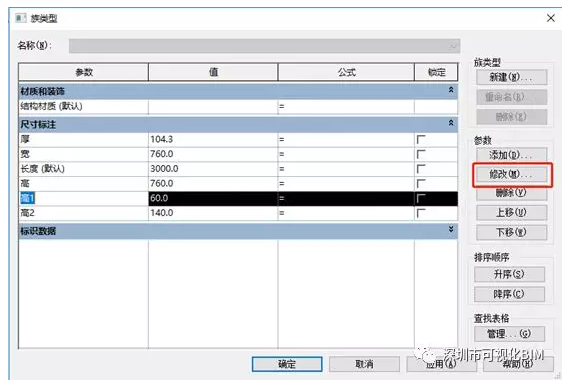
Task: Open help with 帮助(H) button
Action: pos(518,364)
